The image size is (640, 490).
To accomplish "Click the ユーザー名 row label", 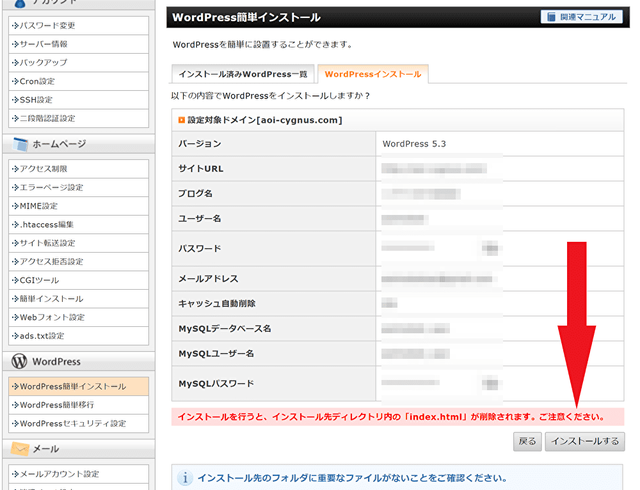I will click(200, 218).
